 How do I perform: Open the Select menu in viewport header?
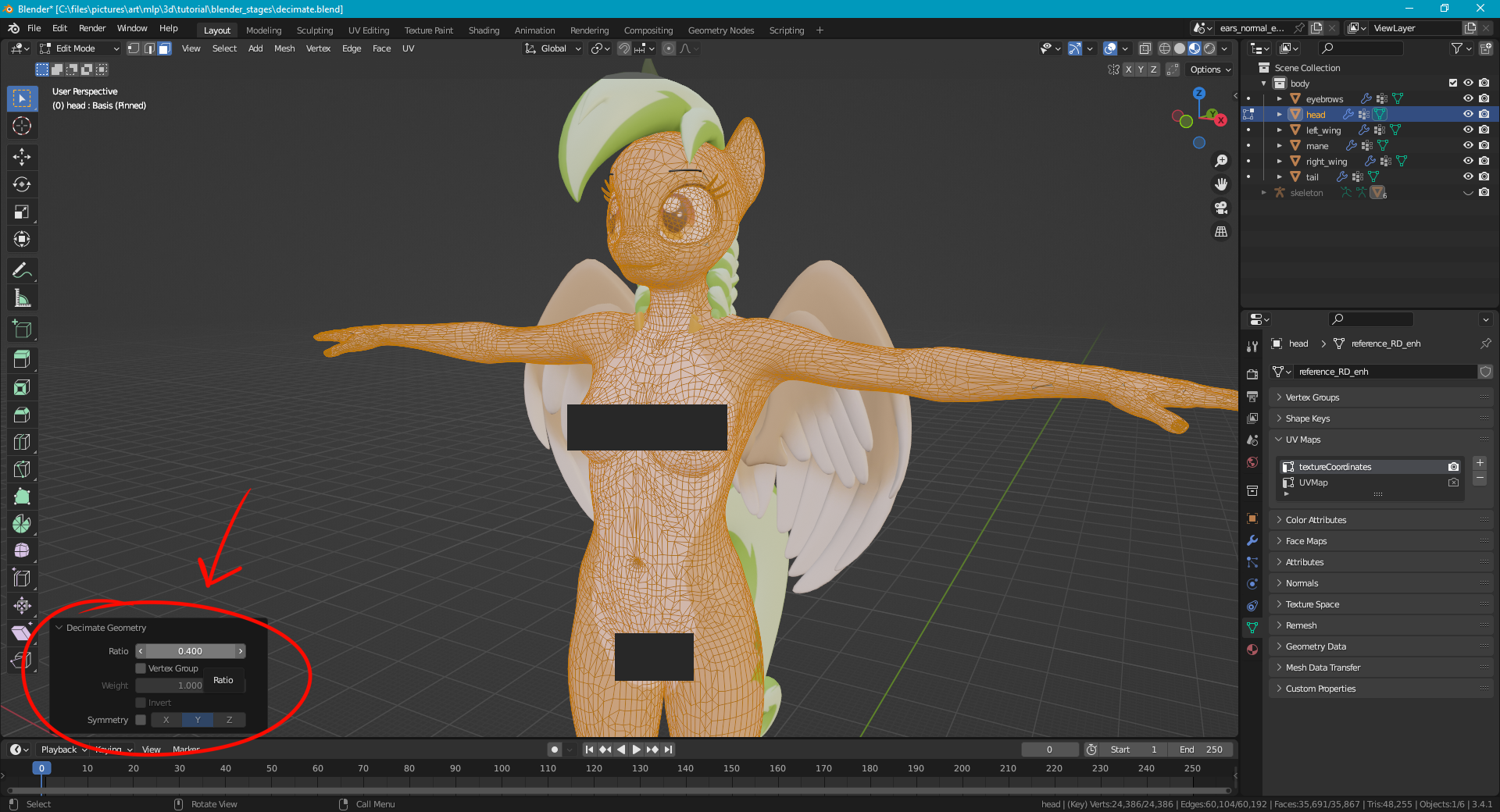224,48
